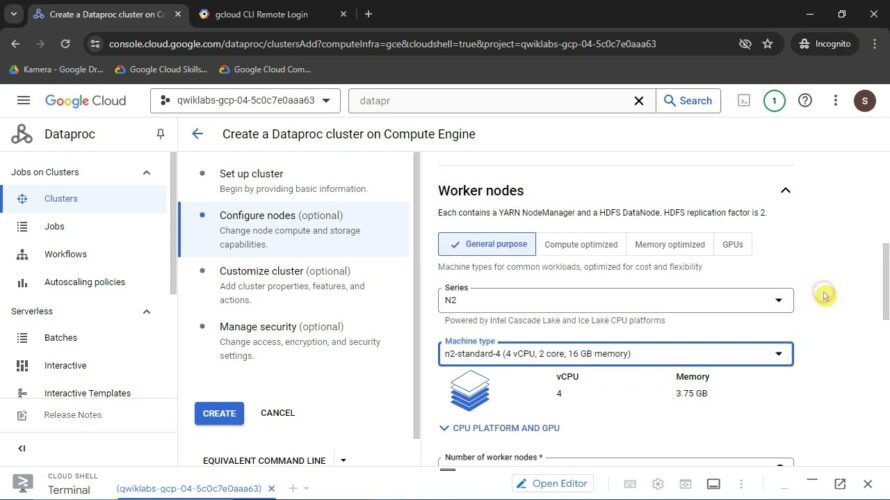
Task: Click the Google Cloud logo
Action: (x=86, y=100)
